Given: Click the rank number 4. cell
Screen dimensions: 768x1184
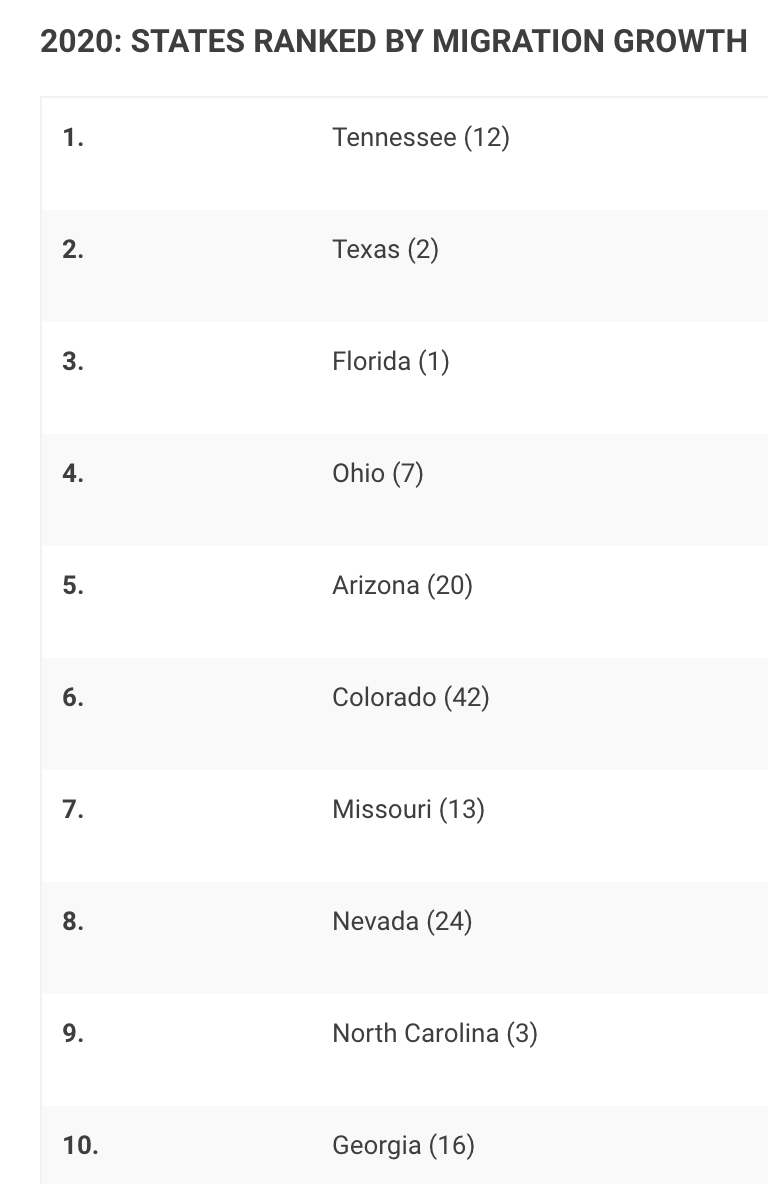Looking at the screenshot, I should coord(73,473).
